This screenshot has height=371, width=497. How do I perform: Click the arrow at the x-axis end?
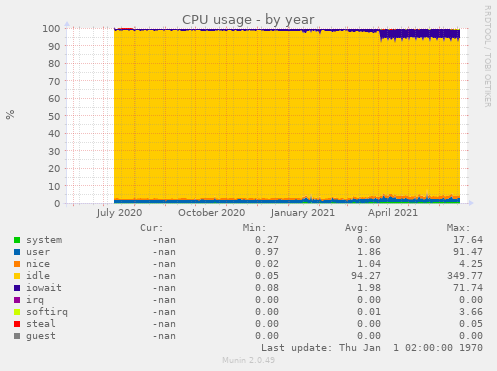pyautogui.click(x=471, y=203)
